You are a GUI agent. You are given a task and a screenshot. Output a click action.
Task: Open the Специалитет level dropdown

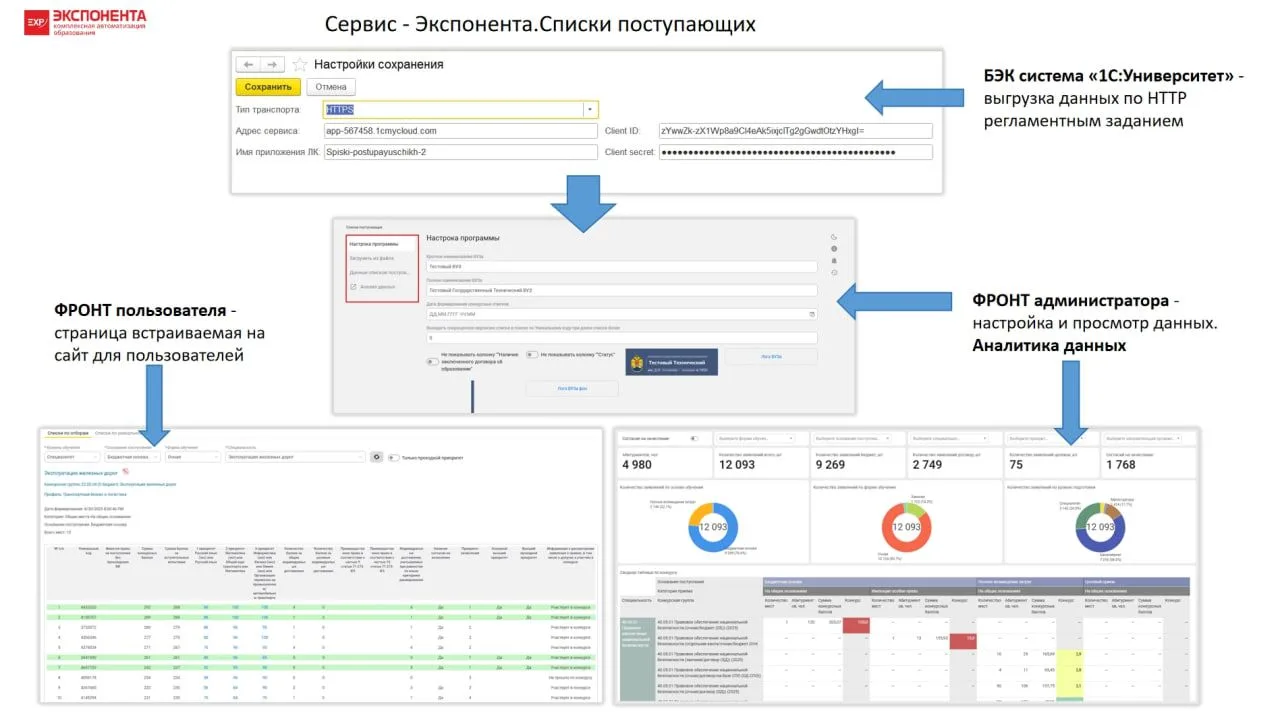pos(72,457)
